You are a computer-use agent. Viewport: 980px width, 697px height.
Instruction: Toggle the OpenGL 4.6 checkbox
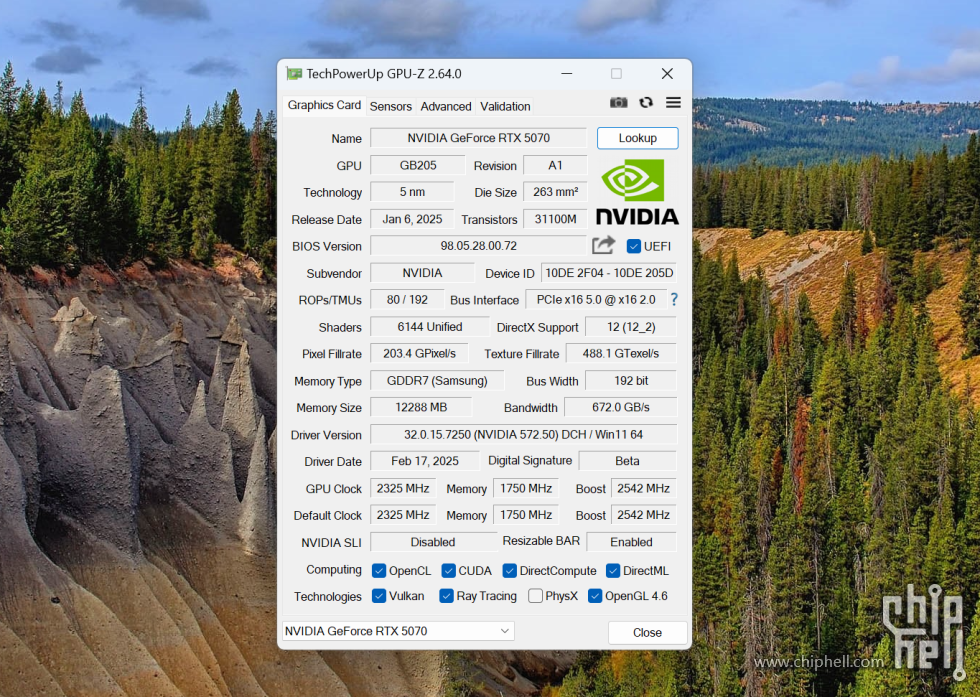pos(595,596)
